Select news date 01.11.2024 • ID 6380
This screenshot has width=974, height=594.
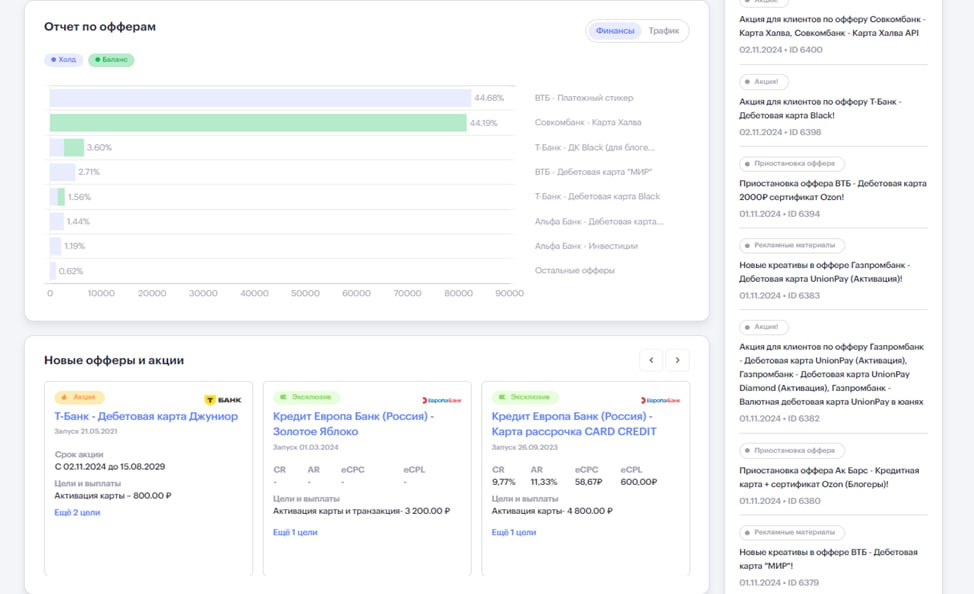point(779,500)
